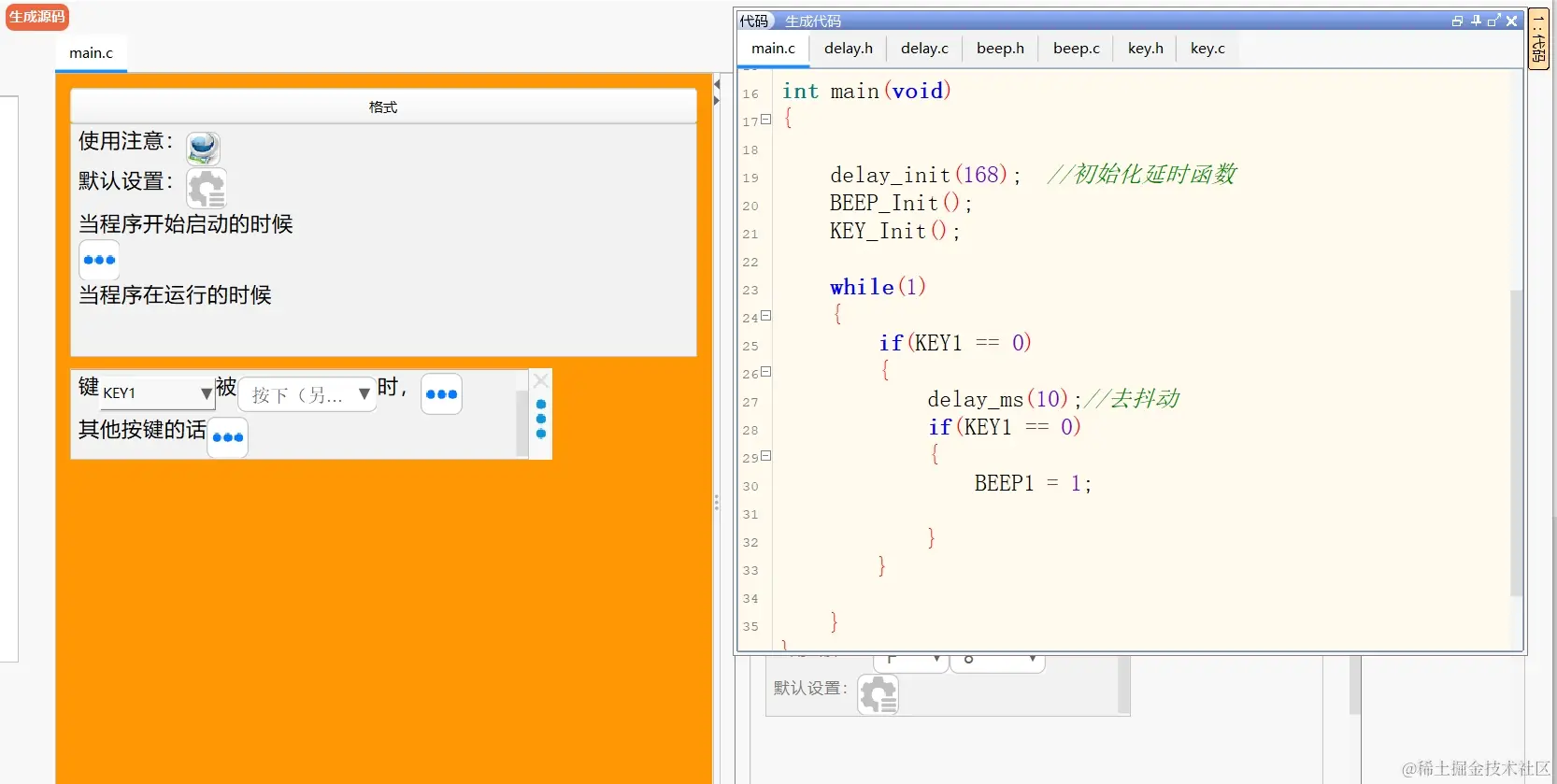Screen dimensions: 1557x784
Task: Click the 当程序开始启动的时候 label
Action: pos(186,224)
